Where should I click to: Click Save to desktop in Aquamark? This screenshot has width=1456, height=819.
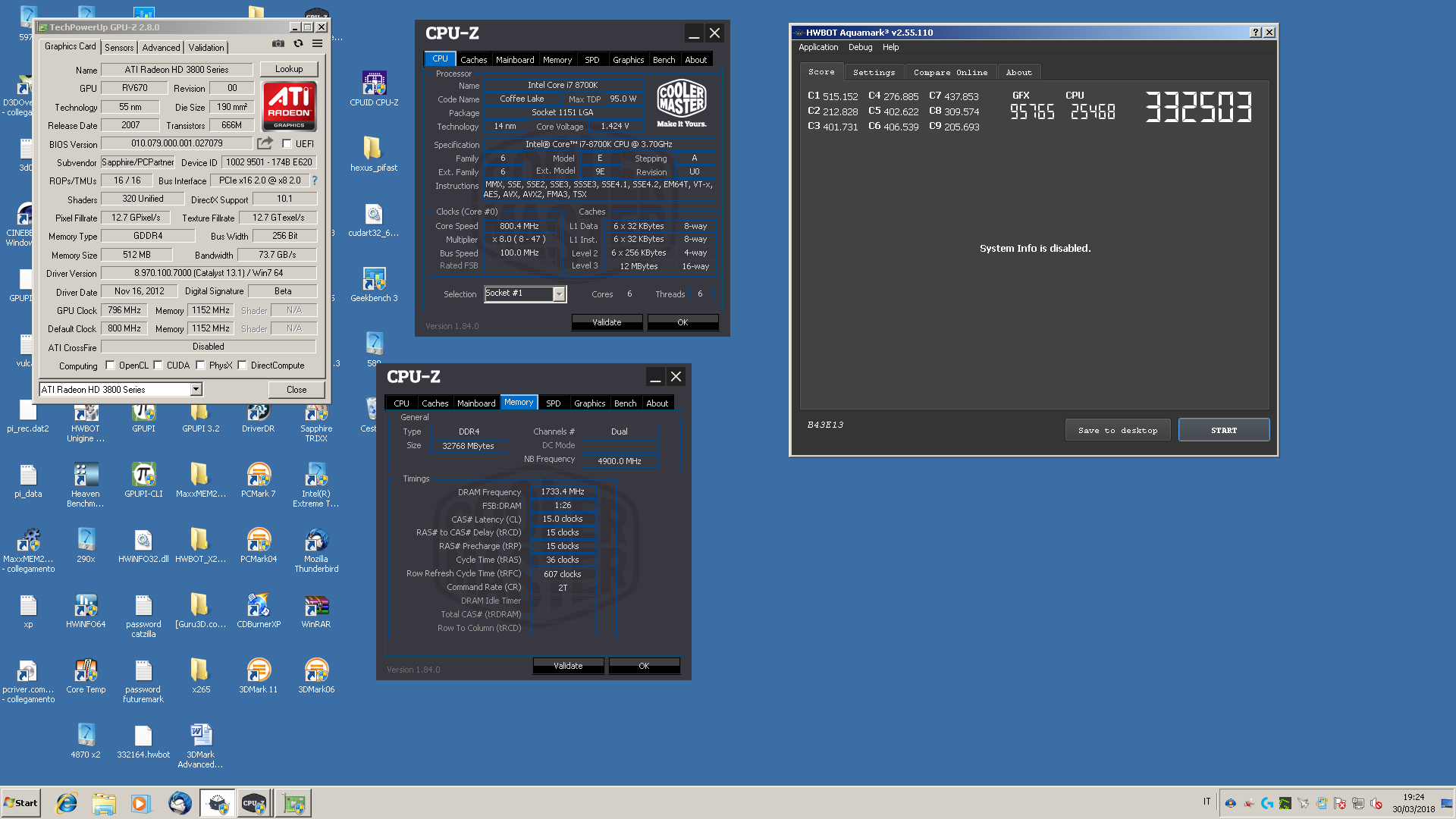(x=1118, y=430)
